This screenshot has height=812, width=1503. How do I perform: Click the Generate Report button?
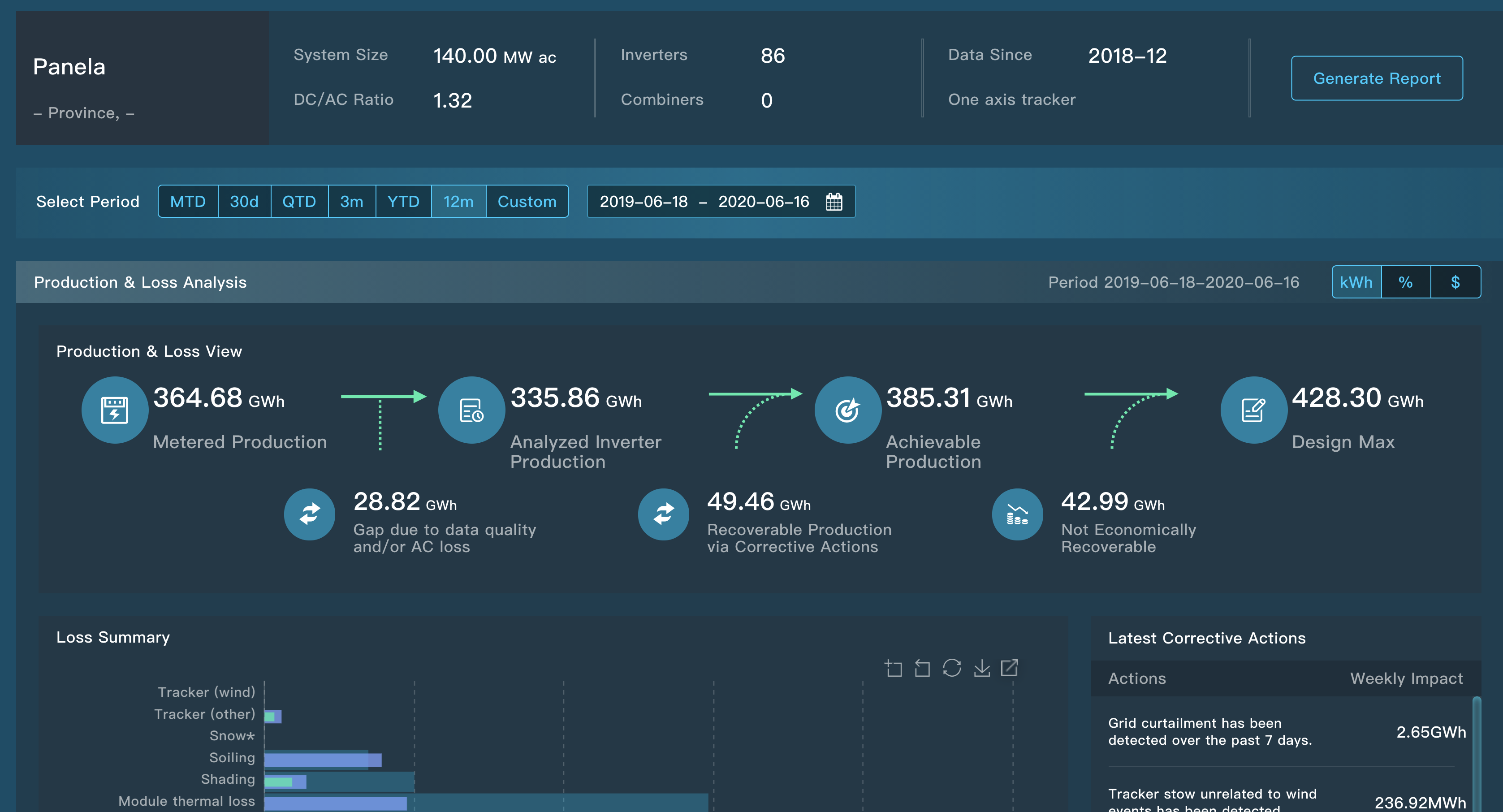pyautogui.click(x=1377, y=78)
